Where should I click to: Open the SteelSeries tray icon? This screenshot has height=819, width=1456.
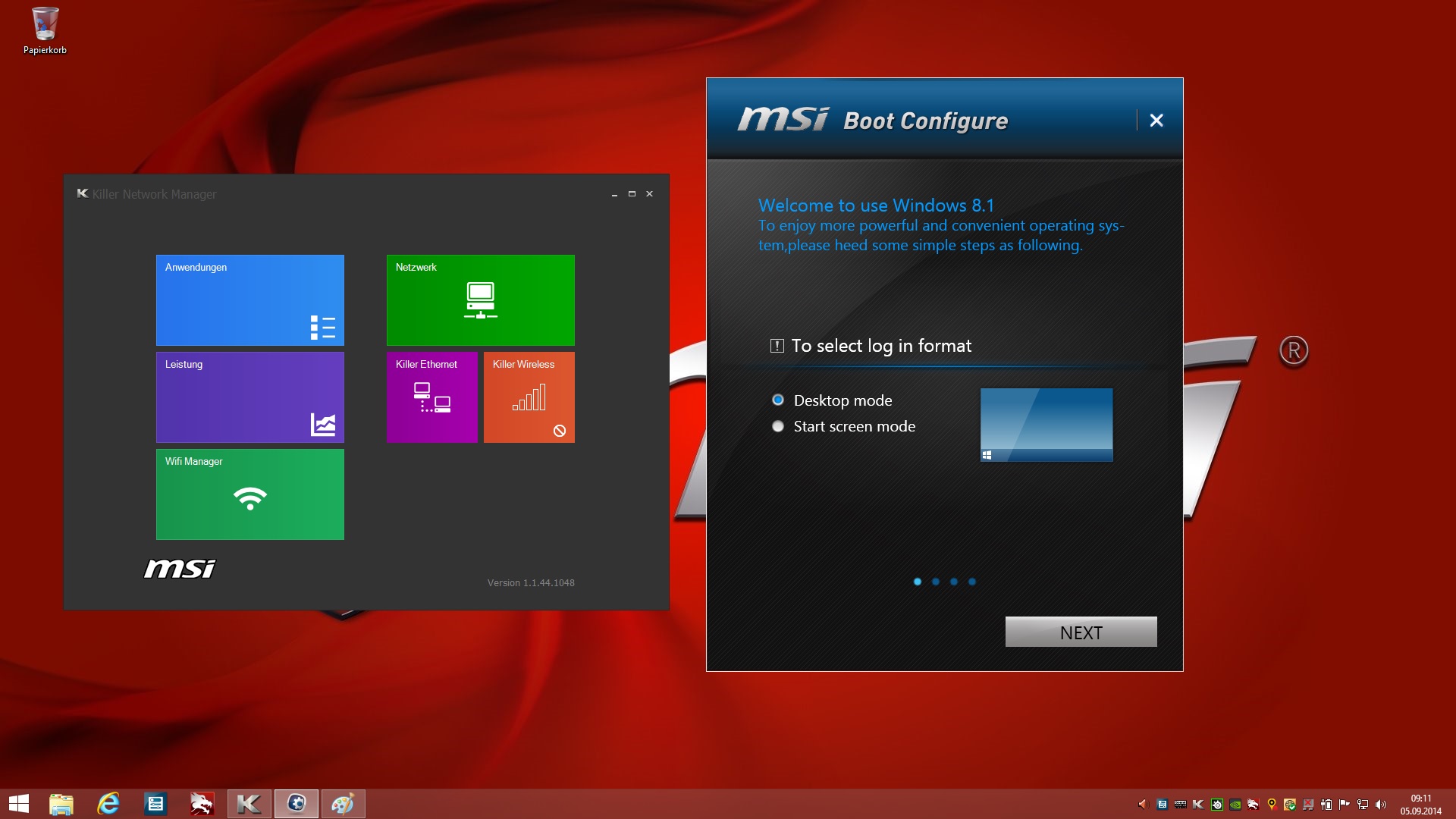1217,805
